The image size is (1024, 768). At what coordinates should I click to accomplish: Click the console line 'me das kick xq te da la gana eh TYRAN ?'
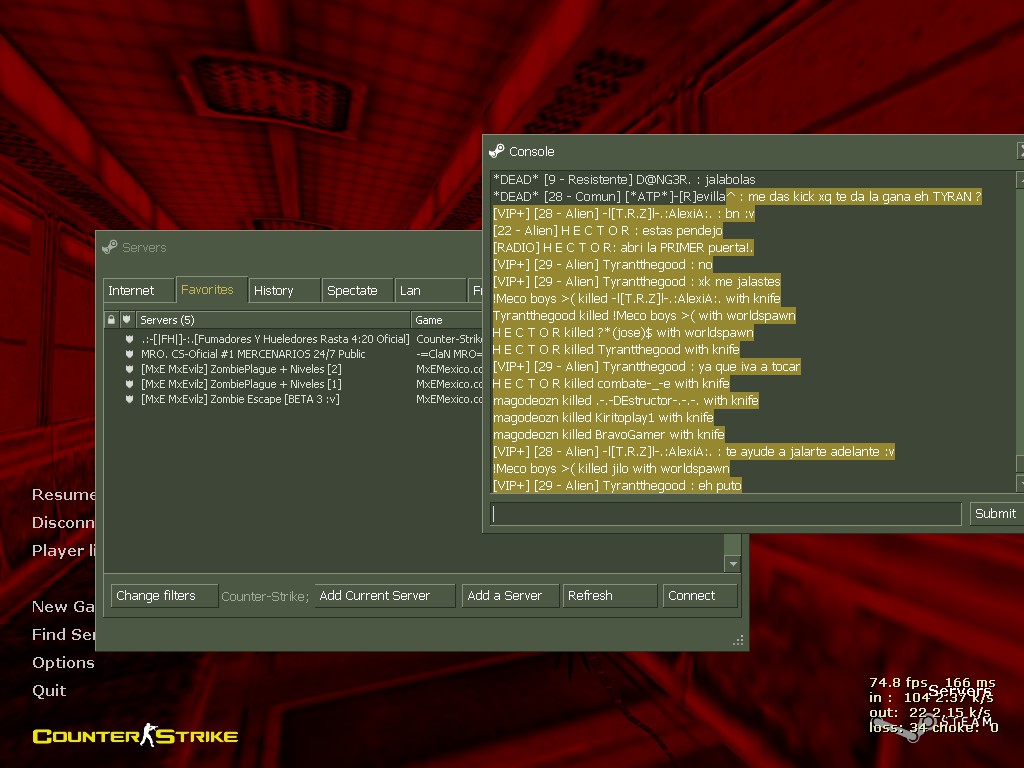click(737, 197)
